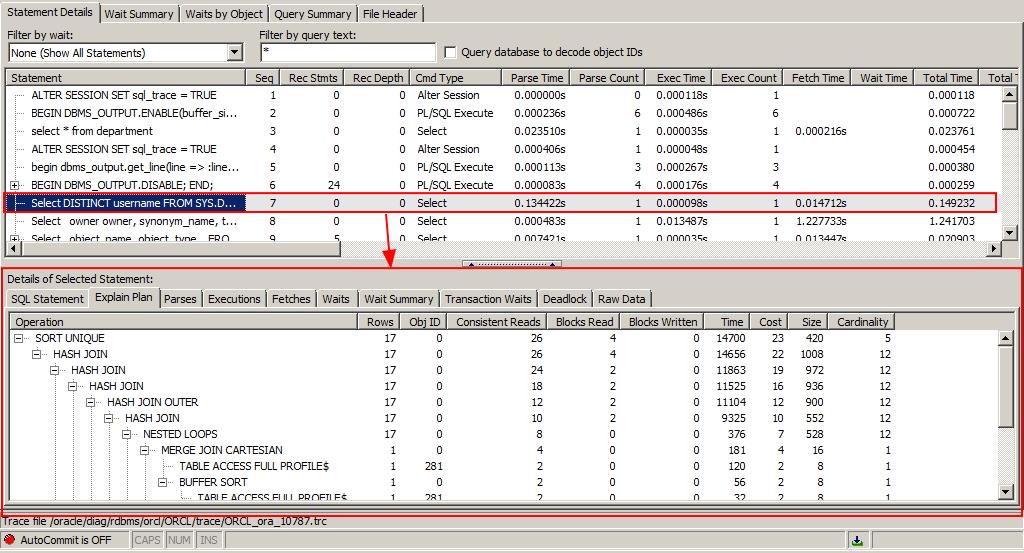Select the 'select * from department' statement
1024x553 pixels.
pos(92,131)
